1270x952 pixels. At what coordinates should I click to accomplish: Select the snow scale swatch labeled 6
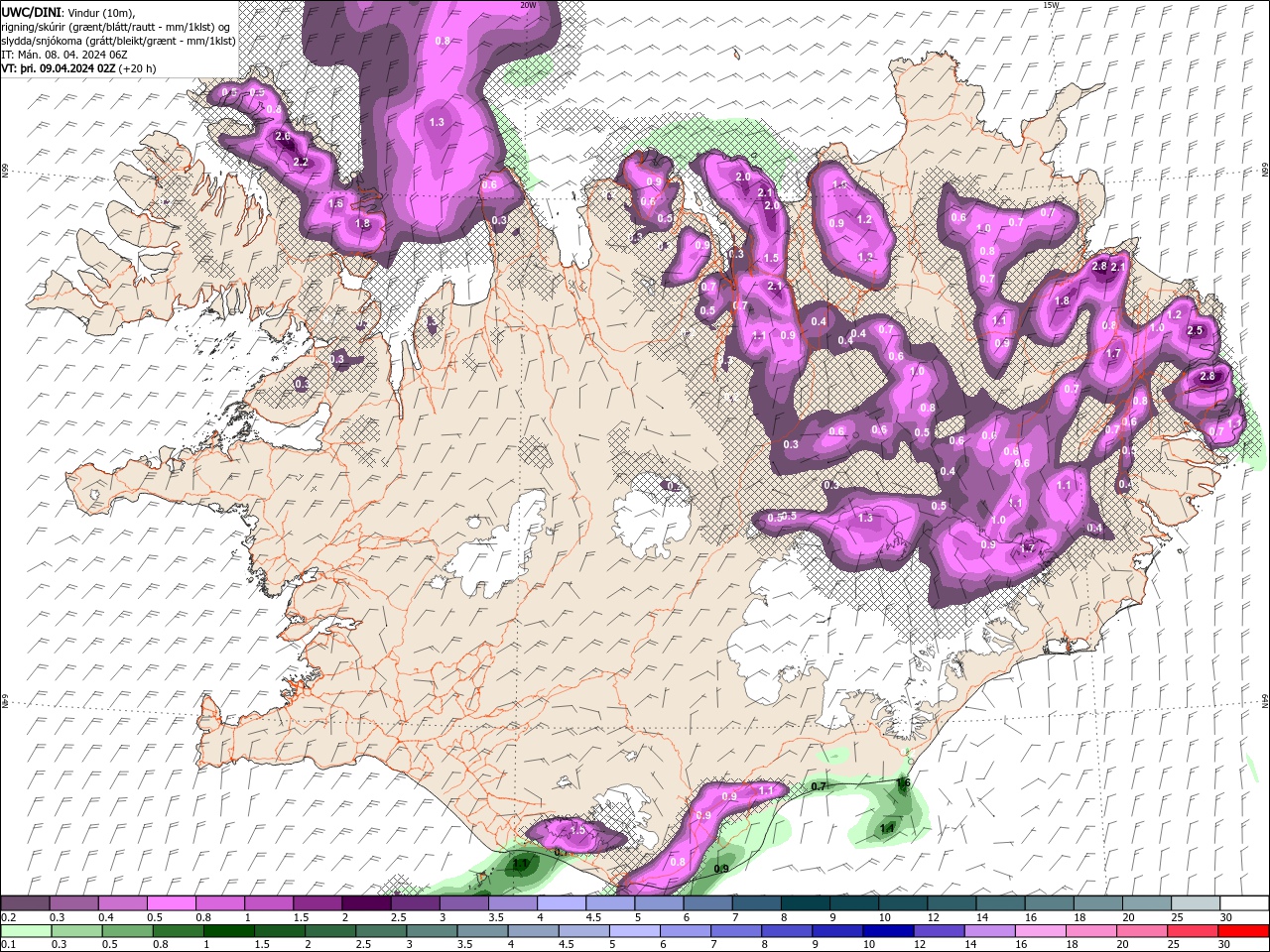coord(707,903)
